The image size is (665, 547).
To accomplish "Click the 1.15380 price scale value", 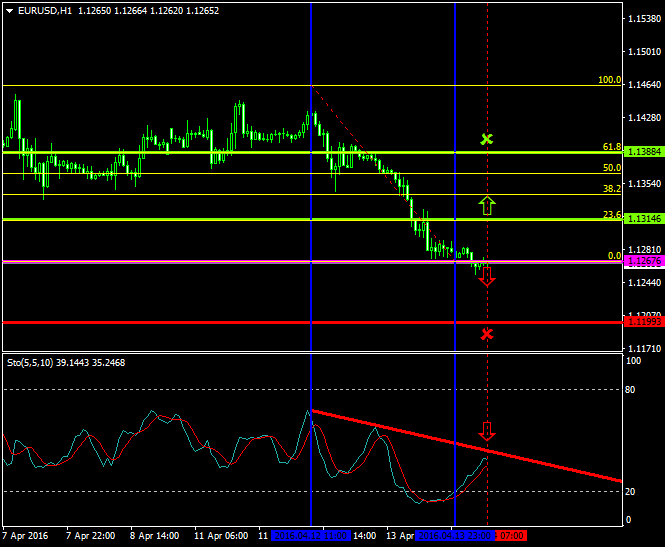I will coord(644,19).
